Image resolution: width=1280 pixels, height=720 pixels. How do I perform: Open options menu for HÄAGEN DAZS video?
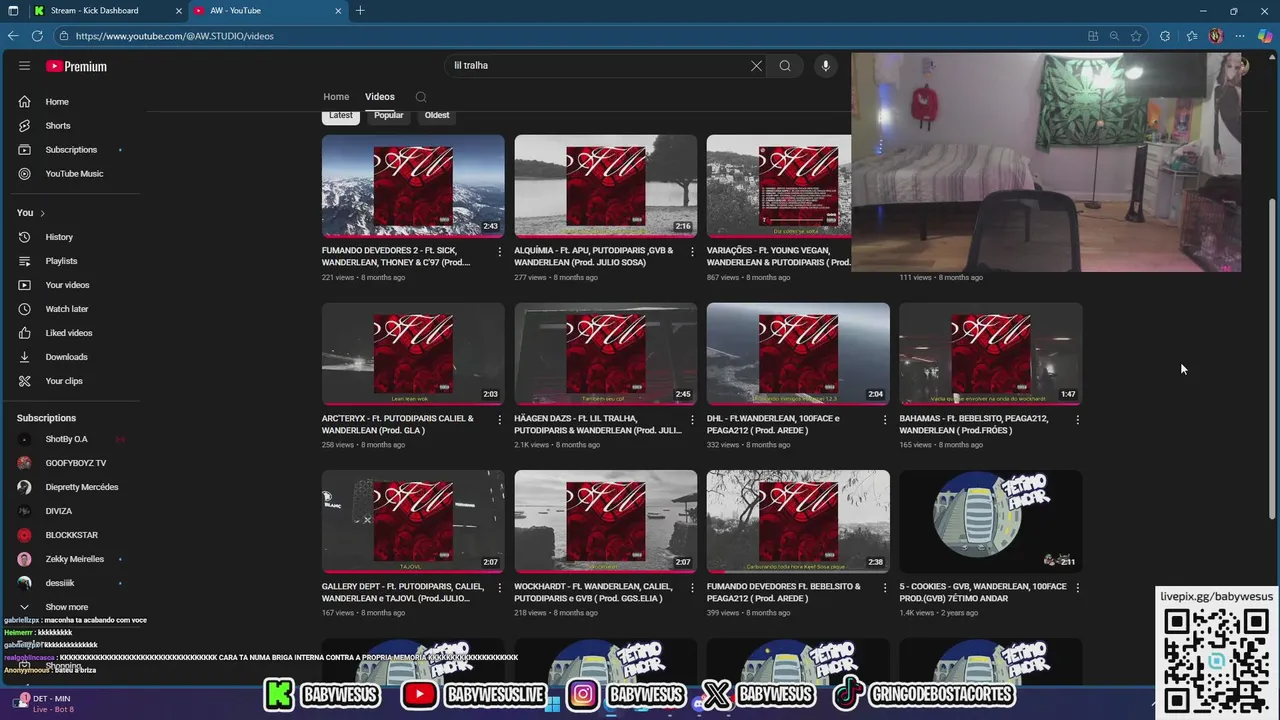692,420
